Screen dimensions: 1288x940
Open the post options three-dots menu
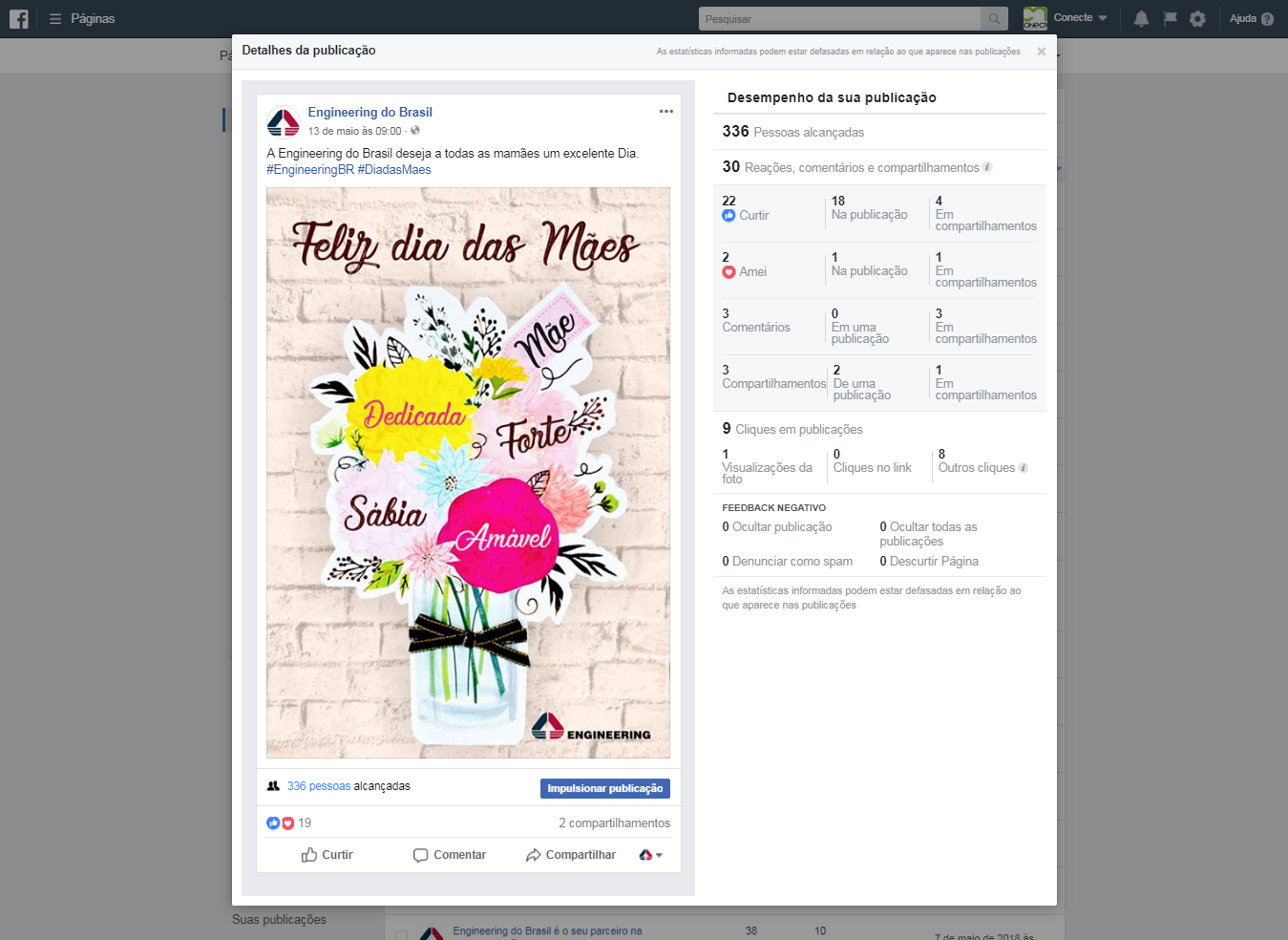pos(666,112)
